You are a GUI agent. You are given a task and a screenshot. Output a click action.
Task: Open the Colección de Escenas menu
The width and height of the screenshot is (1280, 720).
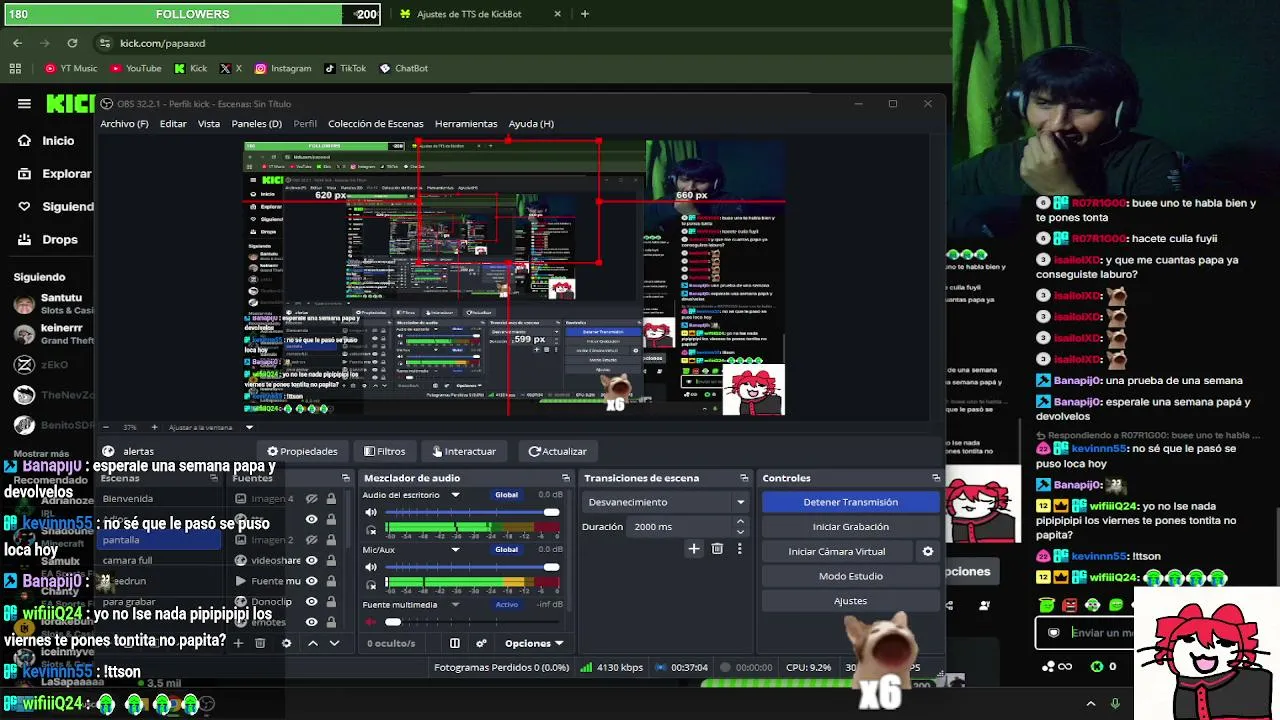click(x=376, y=123)
